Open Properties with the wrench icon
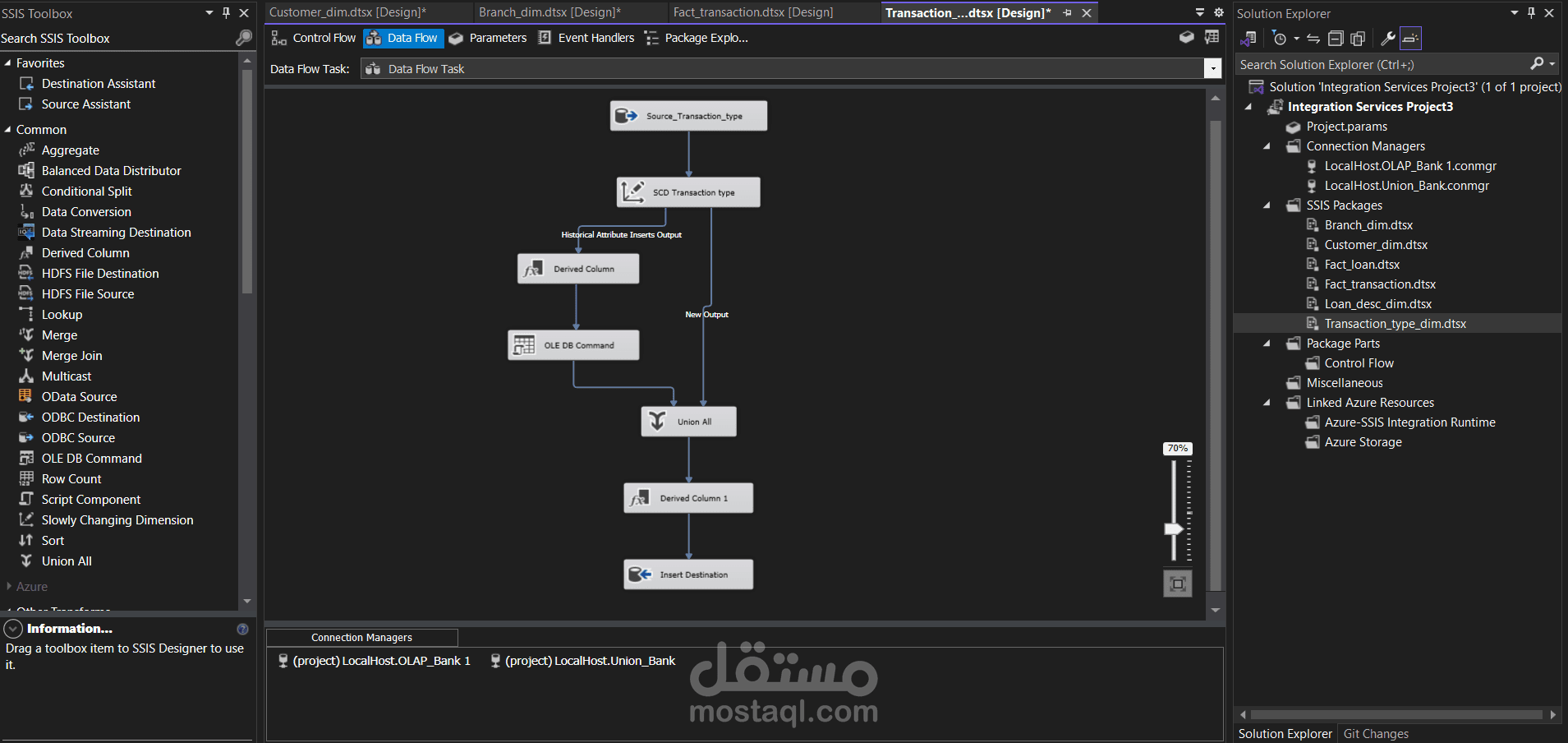 pyautogui.click(x=1388, y=39)
